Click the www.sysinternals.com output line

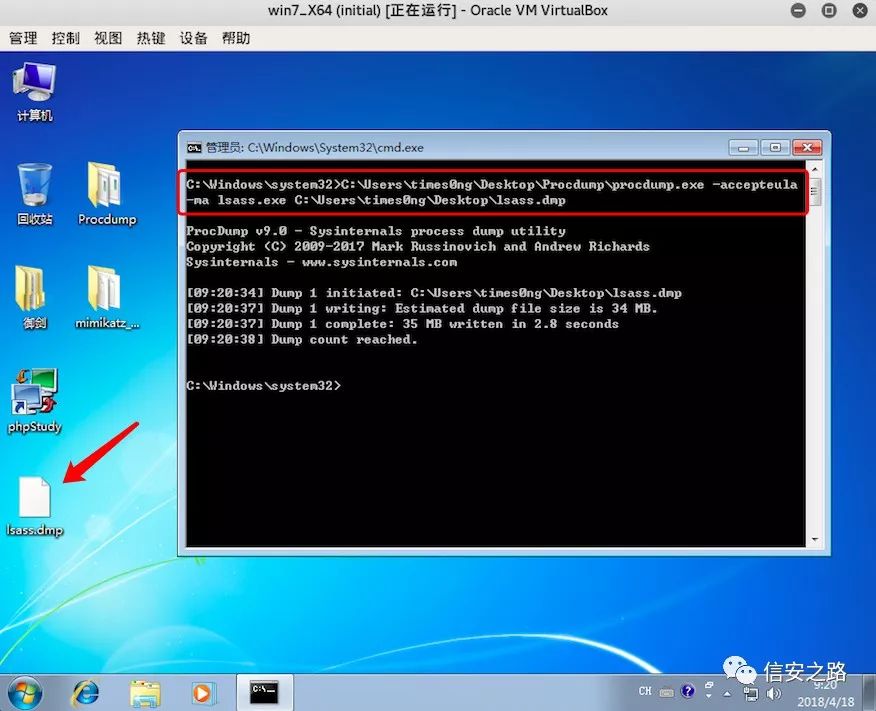tap(321, 263)
